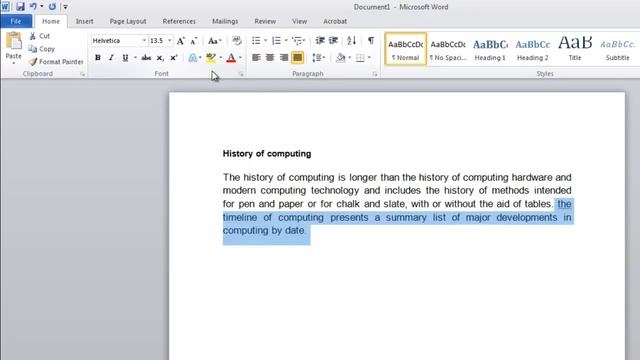Open the Mailings tab
The image size is (640, 360).
tap(225, 21)
